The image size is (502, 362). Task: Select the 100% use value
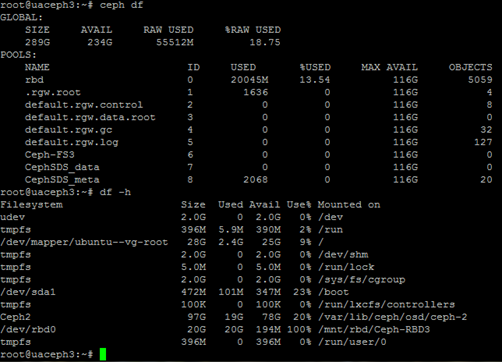tap(299, 330)
